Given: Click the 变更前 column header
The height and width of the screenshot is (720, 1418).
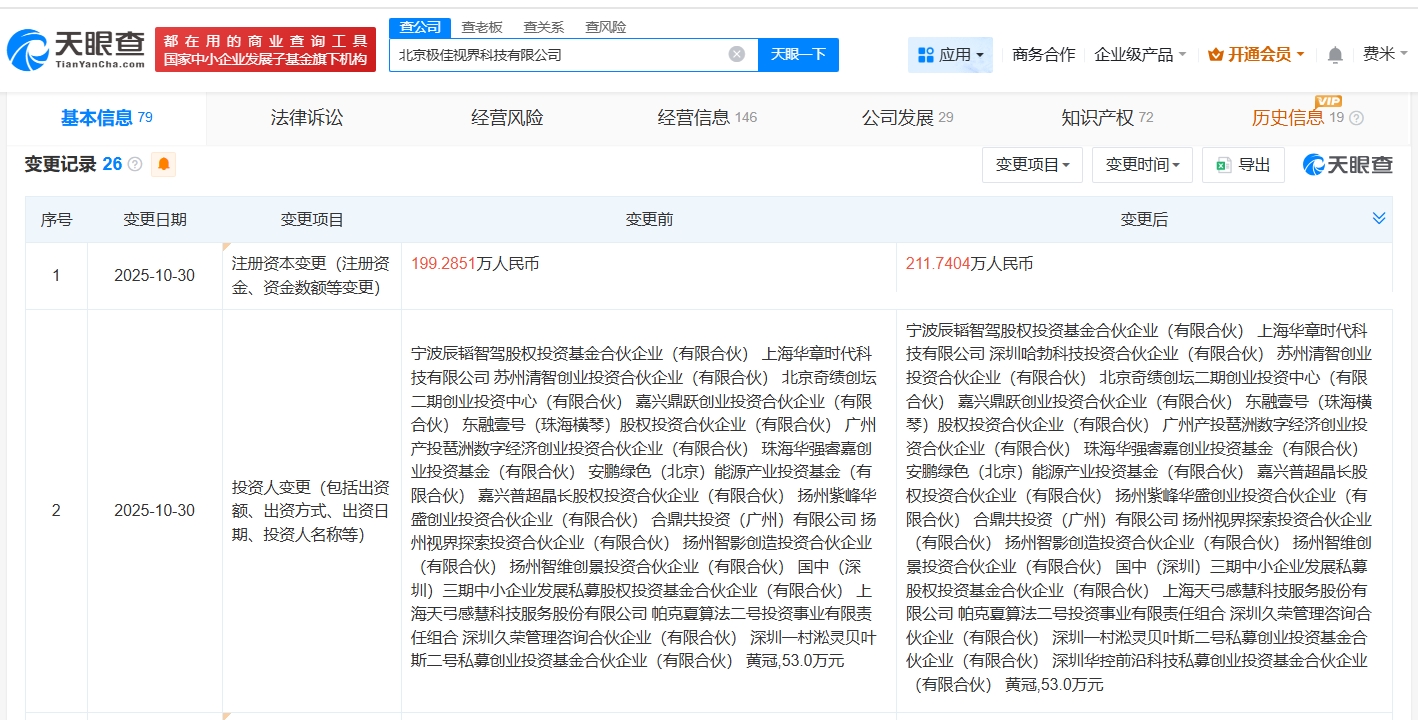Looking at the screenshot, I should (x=649, y=220).
